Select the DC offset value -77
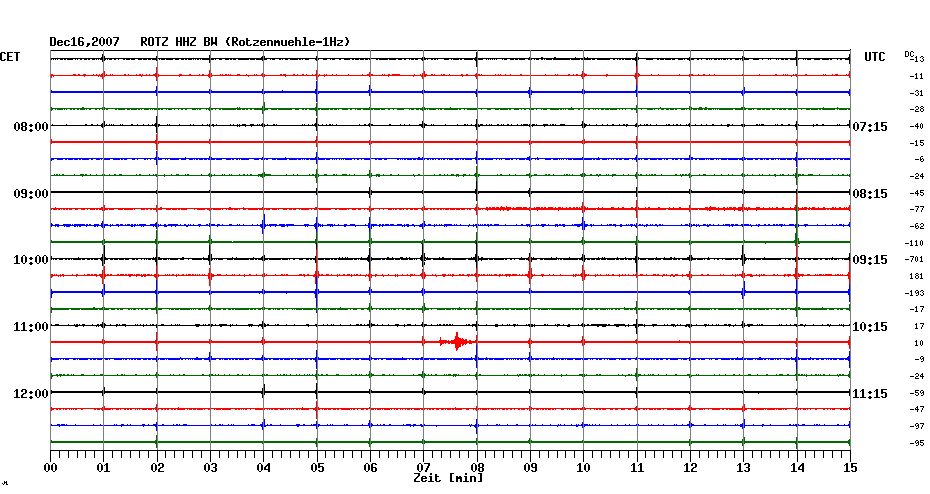 [916, 209]
